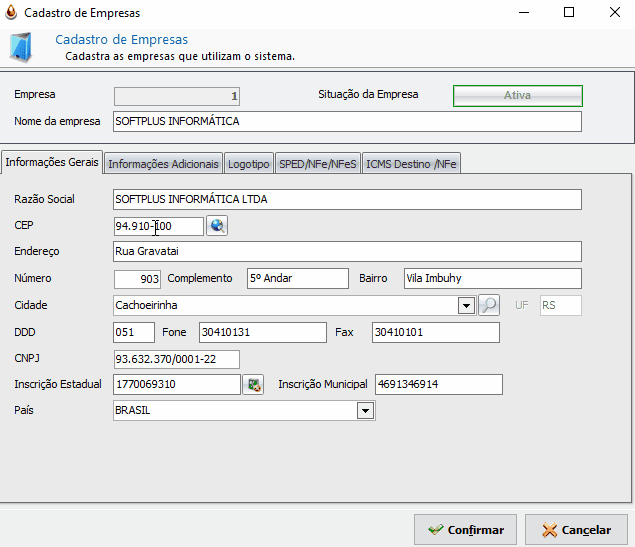Click the CEP input field

(158, 226)
